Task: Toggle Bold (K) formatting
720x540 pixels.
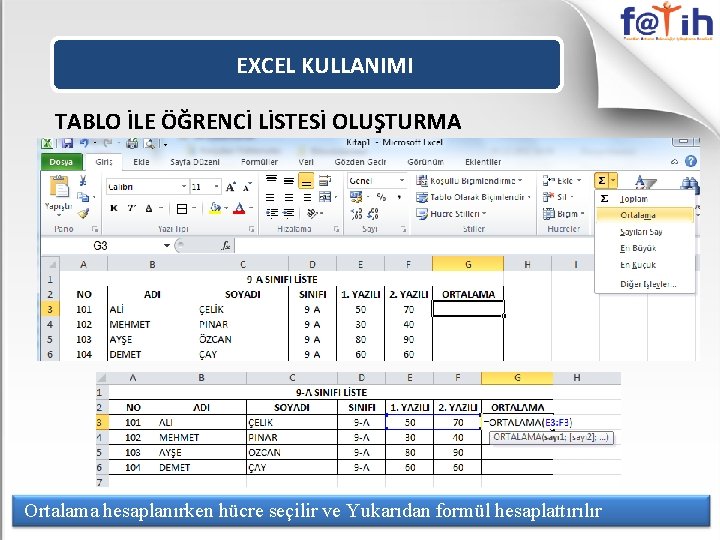Action: tap(114, 208)
